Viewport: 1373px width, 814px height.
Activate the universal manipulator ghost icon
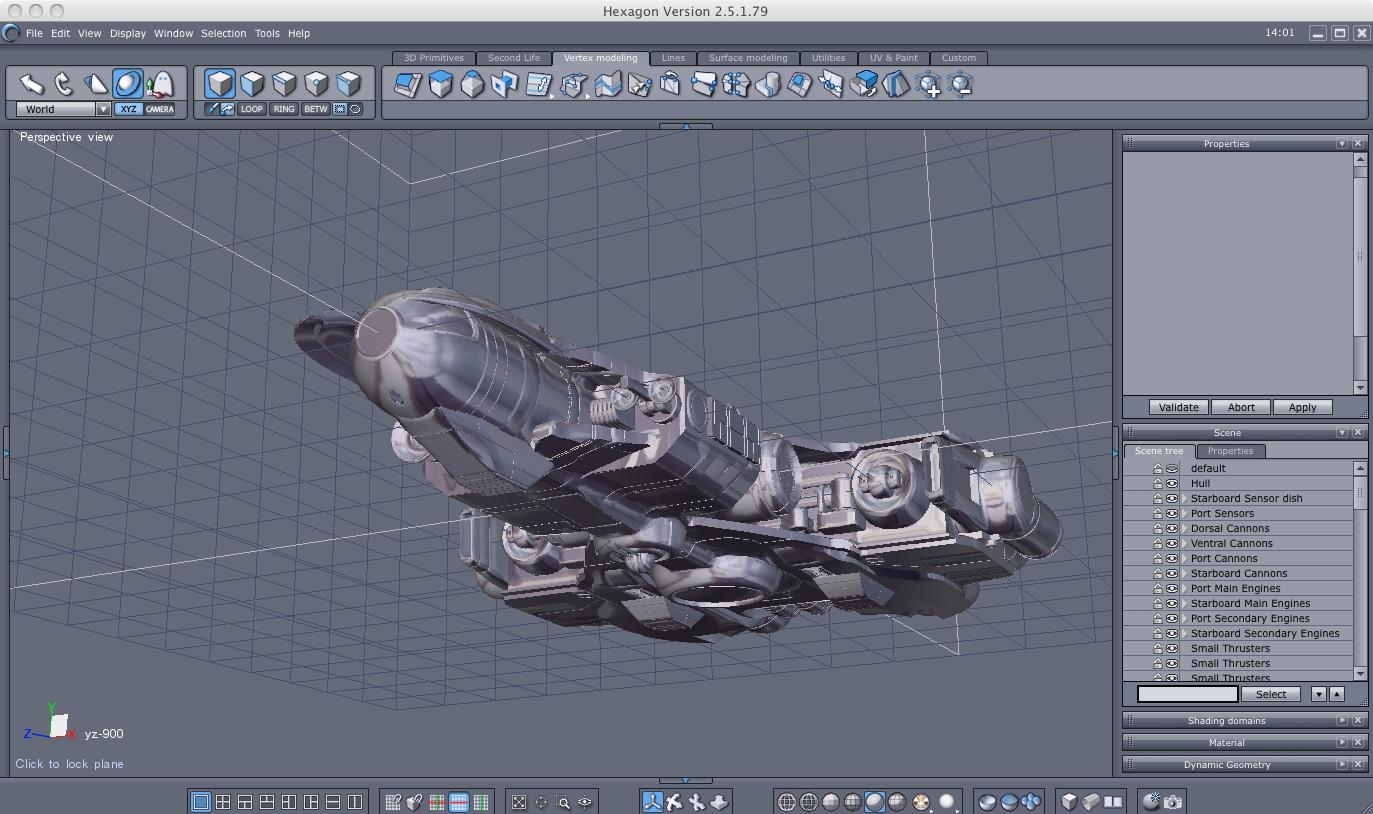[x=159, y=84]
